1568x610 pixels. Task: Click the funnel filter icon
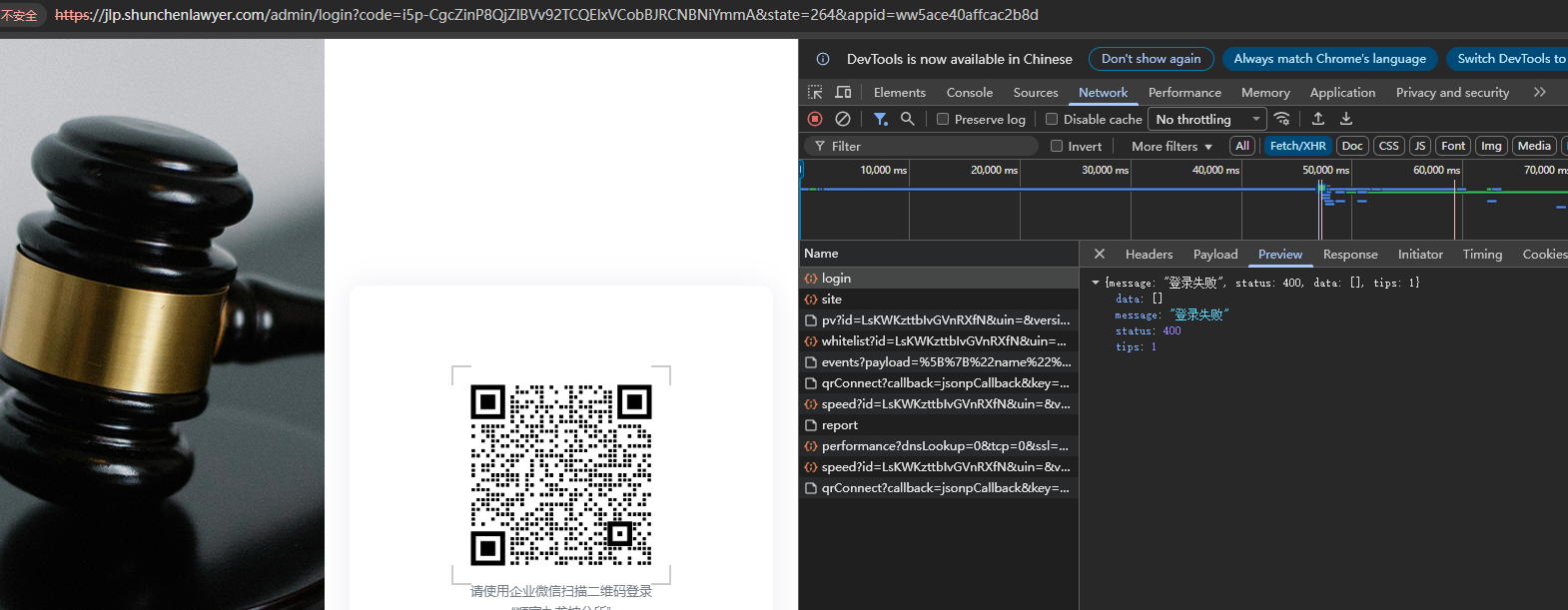coord(880,119)
